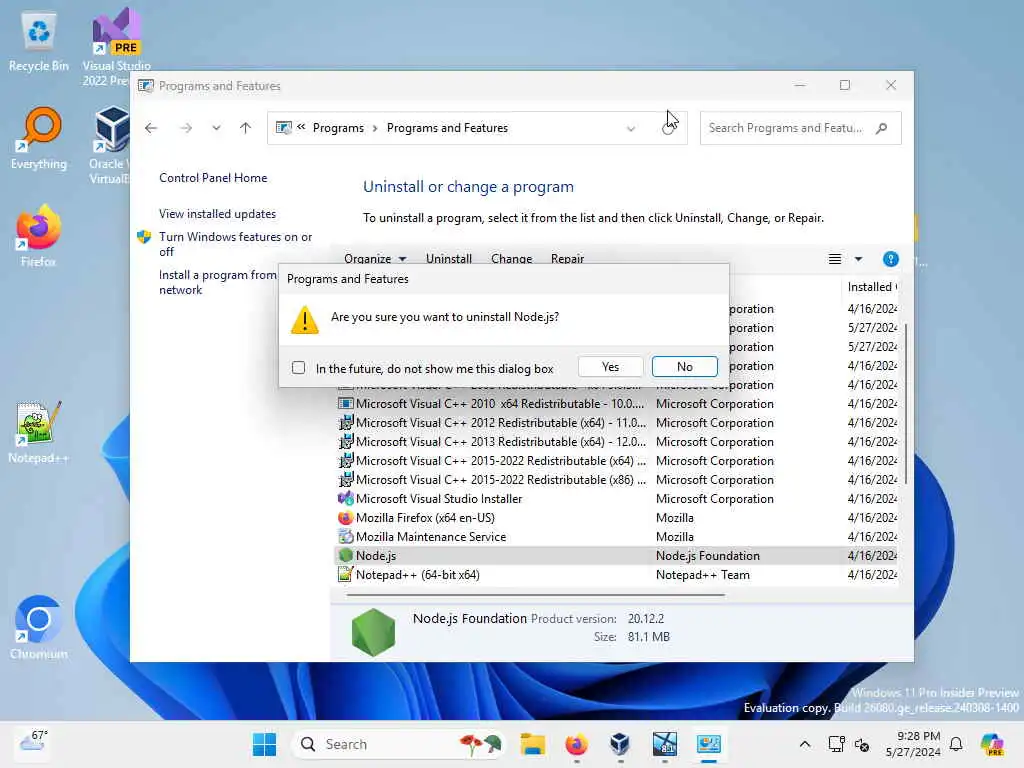Click the vertical scrollbar of program list
Image resolution: width=1024 pixels, height=768 pixels.
pyautogui.click(x=905, y=403)
